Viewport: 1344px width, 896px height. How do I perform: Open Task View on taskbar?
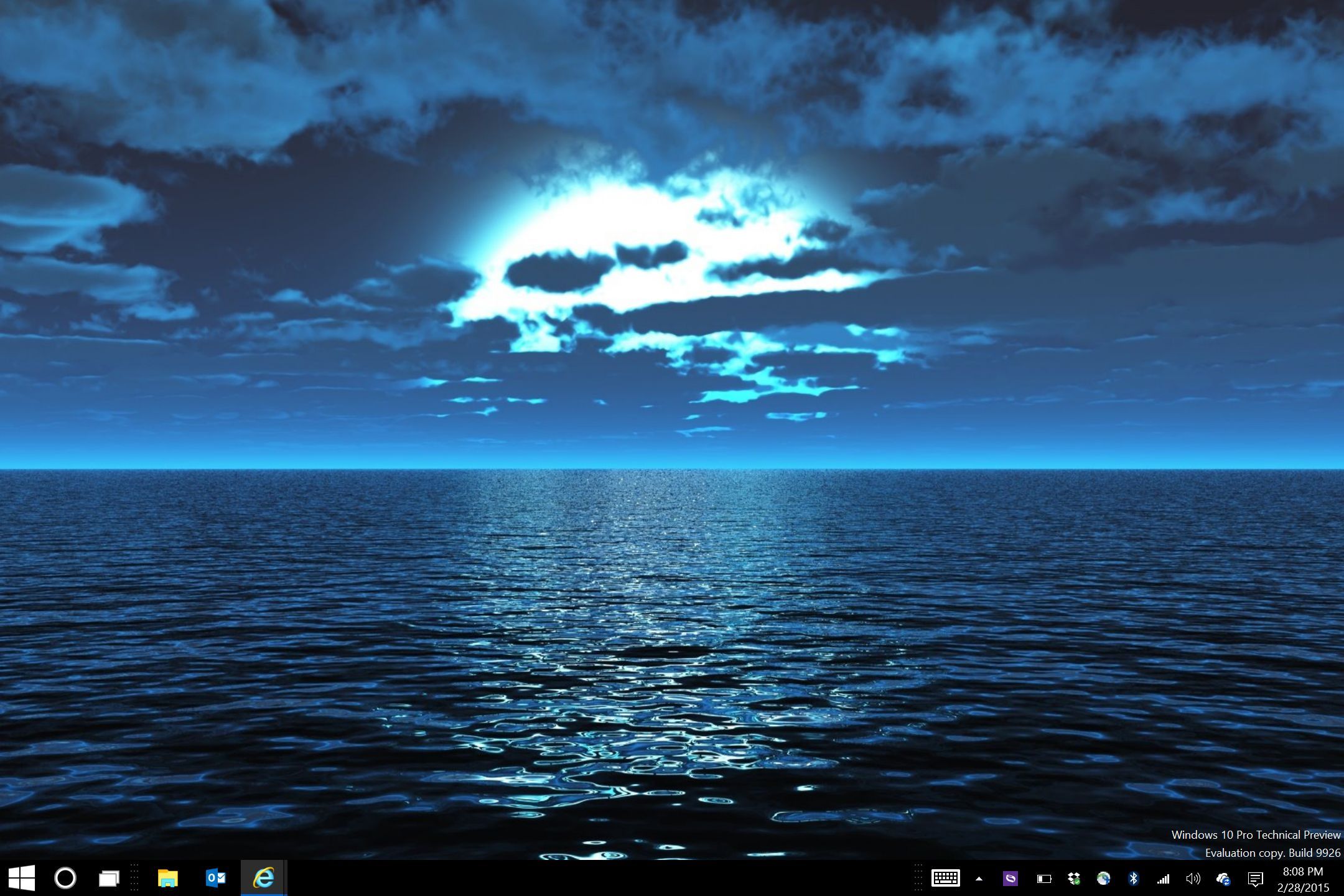tap(109, 878)
